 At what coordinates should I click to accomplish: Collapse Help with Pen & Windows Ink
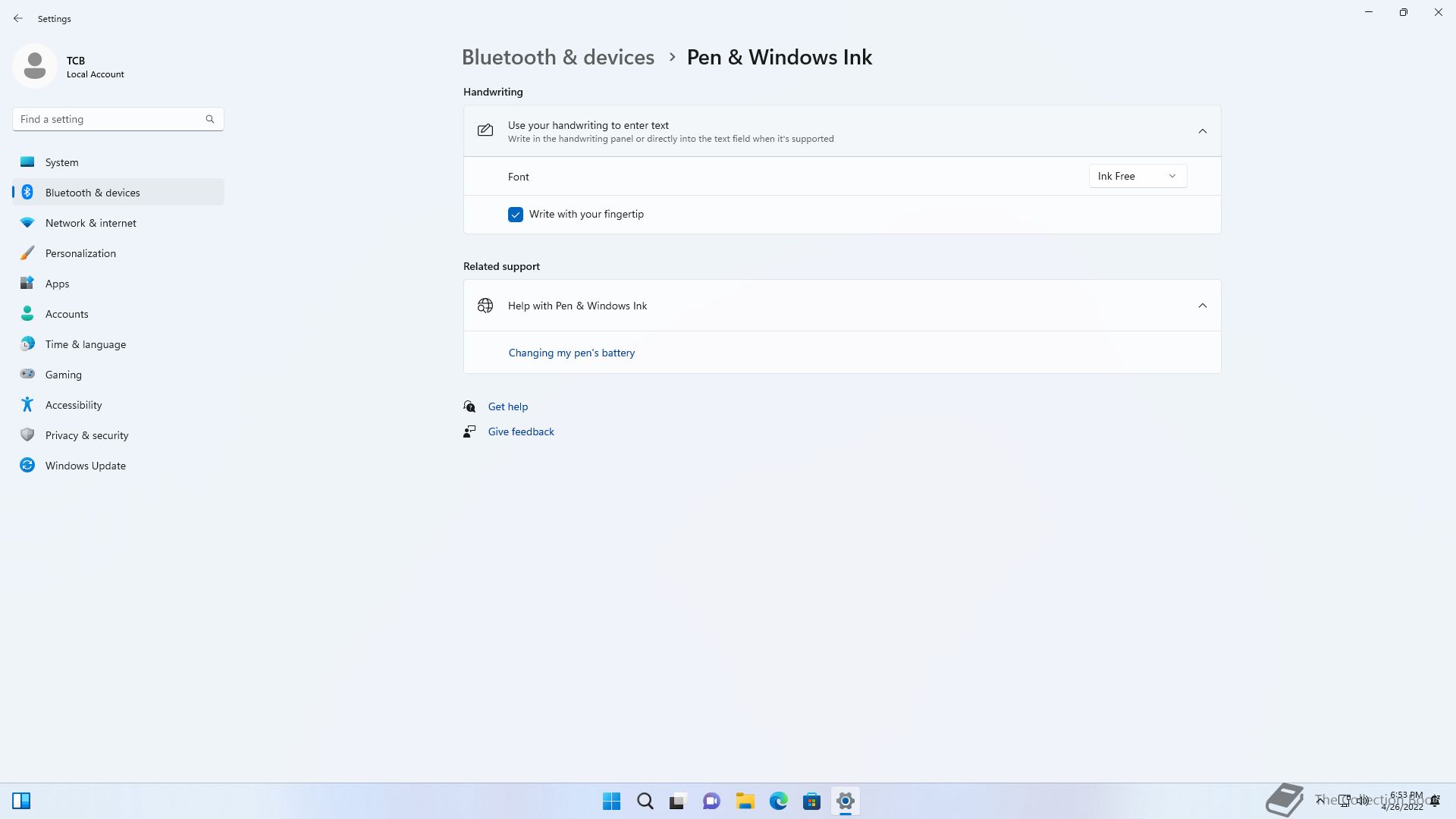1202,306
